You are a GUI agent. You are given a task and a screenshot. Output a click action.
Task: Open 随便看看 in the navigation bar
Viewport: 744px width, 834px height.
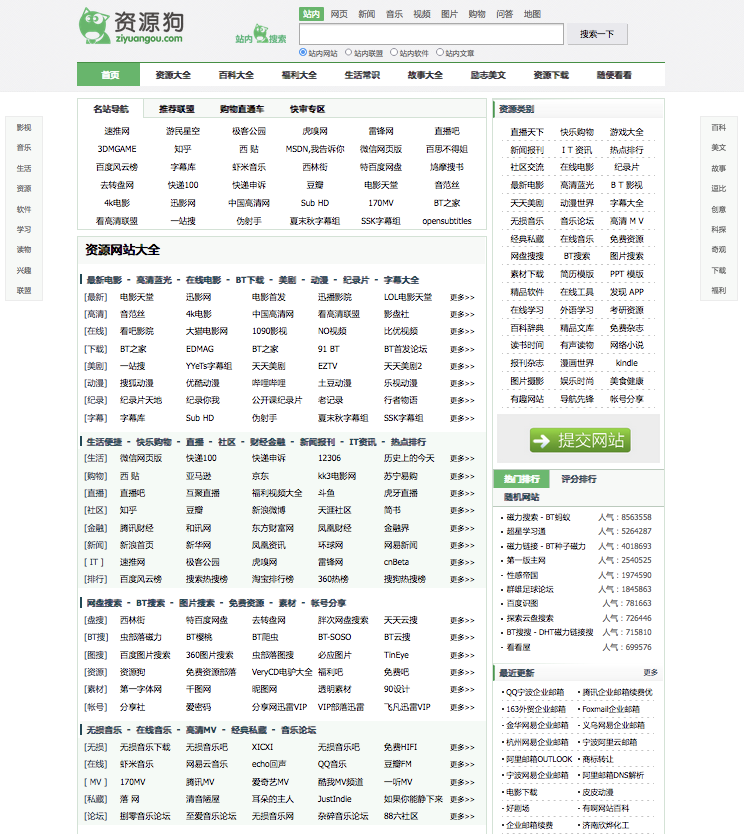[x=614, y=75]
